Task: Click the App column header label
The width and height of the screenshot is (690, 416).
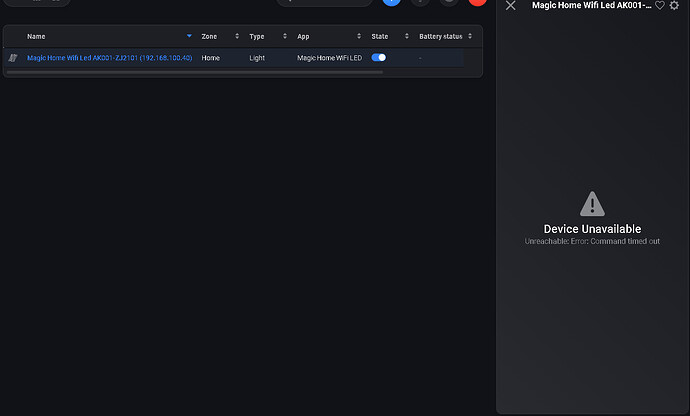Action: [303, 37]
